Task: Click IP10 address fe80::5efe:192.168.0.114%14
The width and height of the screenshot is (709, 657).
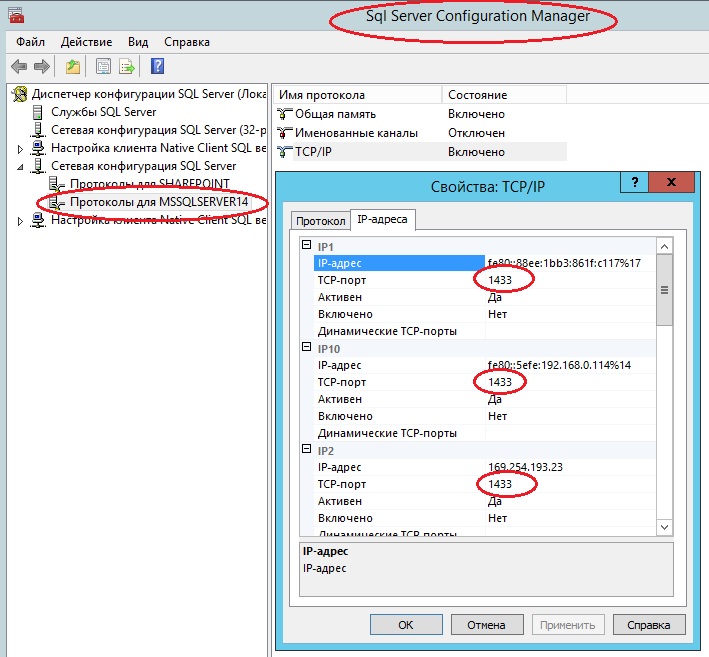Action: coord(559,365)
